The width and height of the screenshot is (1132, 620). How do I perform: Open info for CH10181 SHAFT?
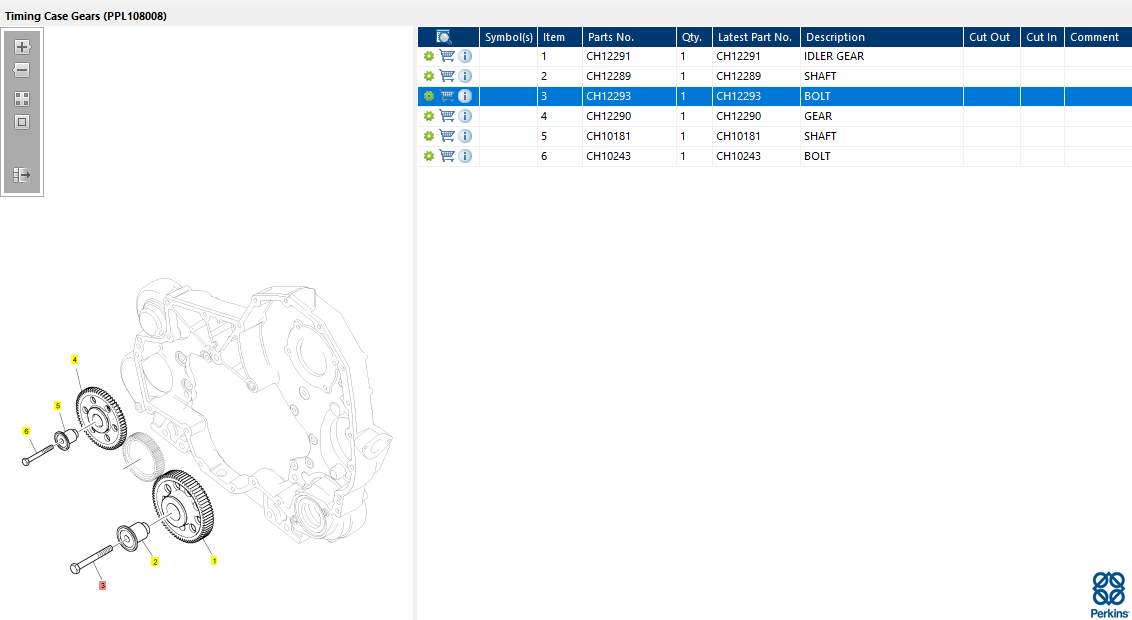(x=465, y=136)
